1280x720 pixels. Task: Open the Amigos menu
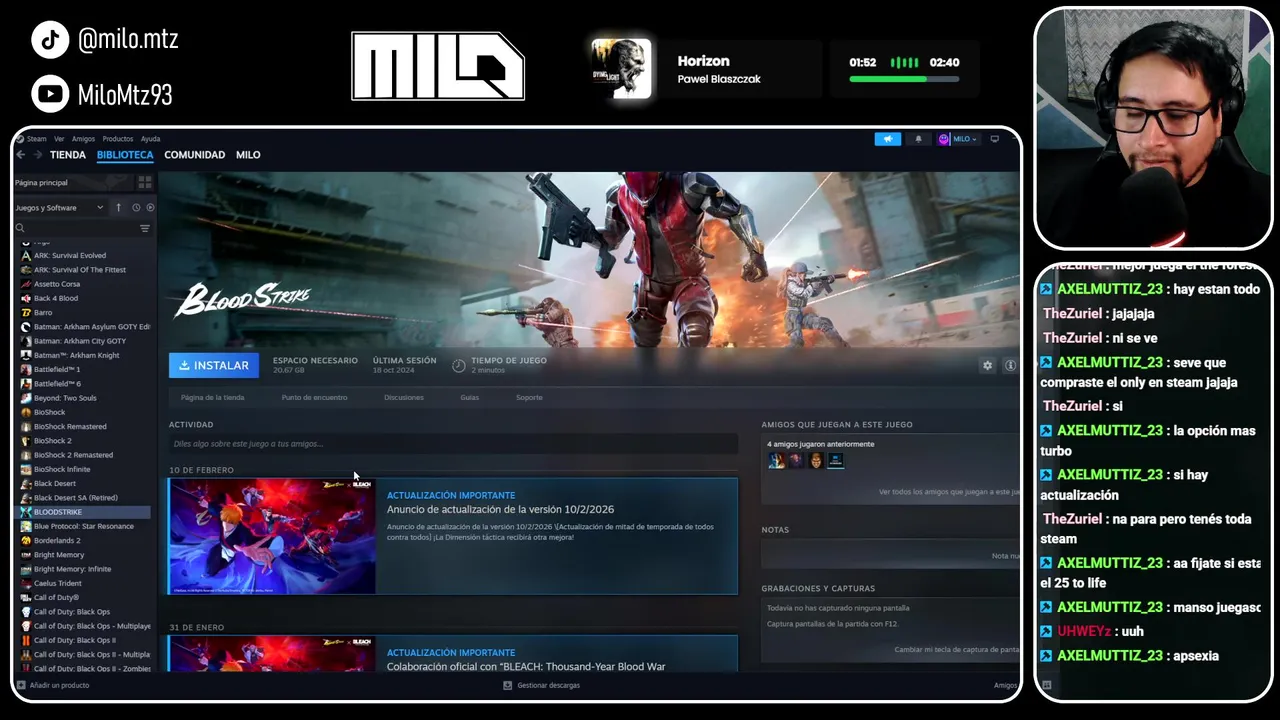coord(83,139)
